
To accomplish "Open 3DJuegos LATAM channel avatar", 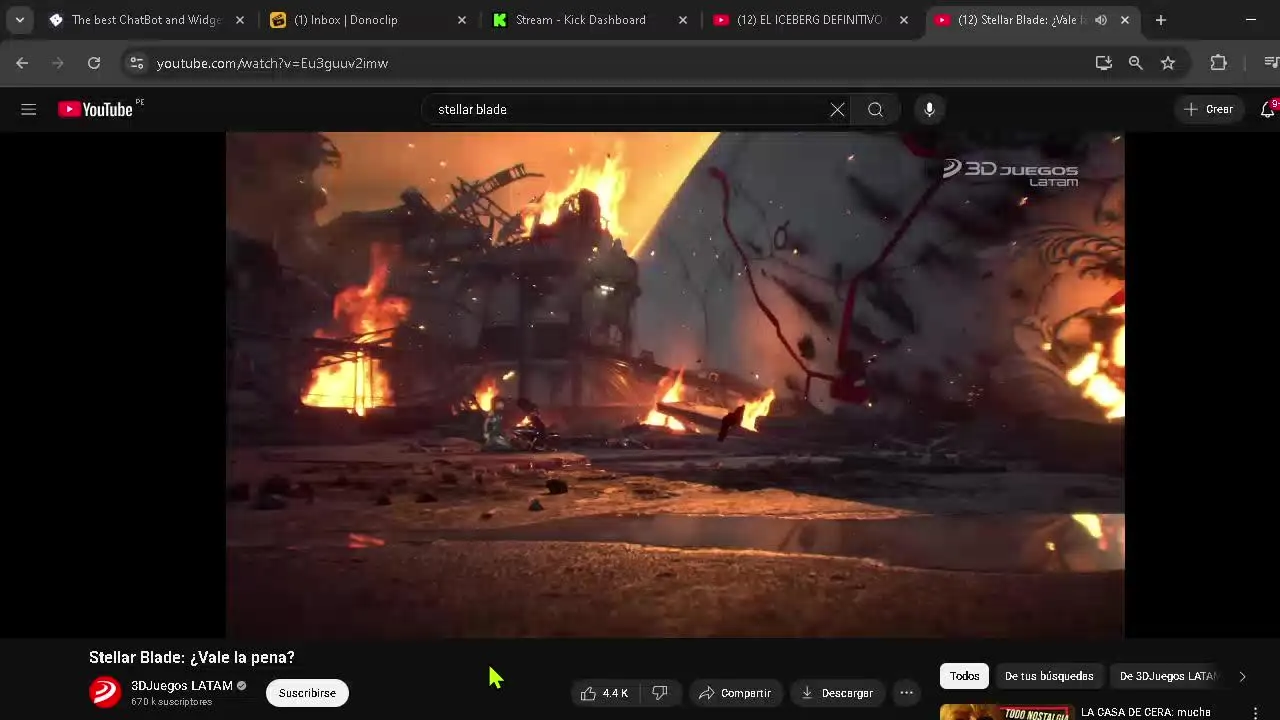I will tap(105, 692).
